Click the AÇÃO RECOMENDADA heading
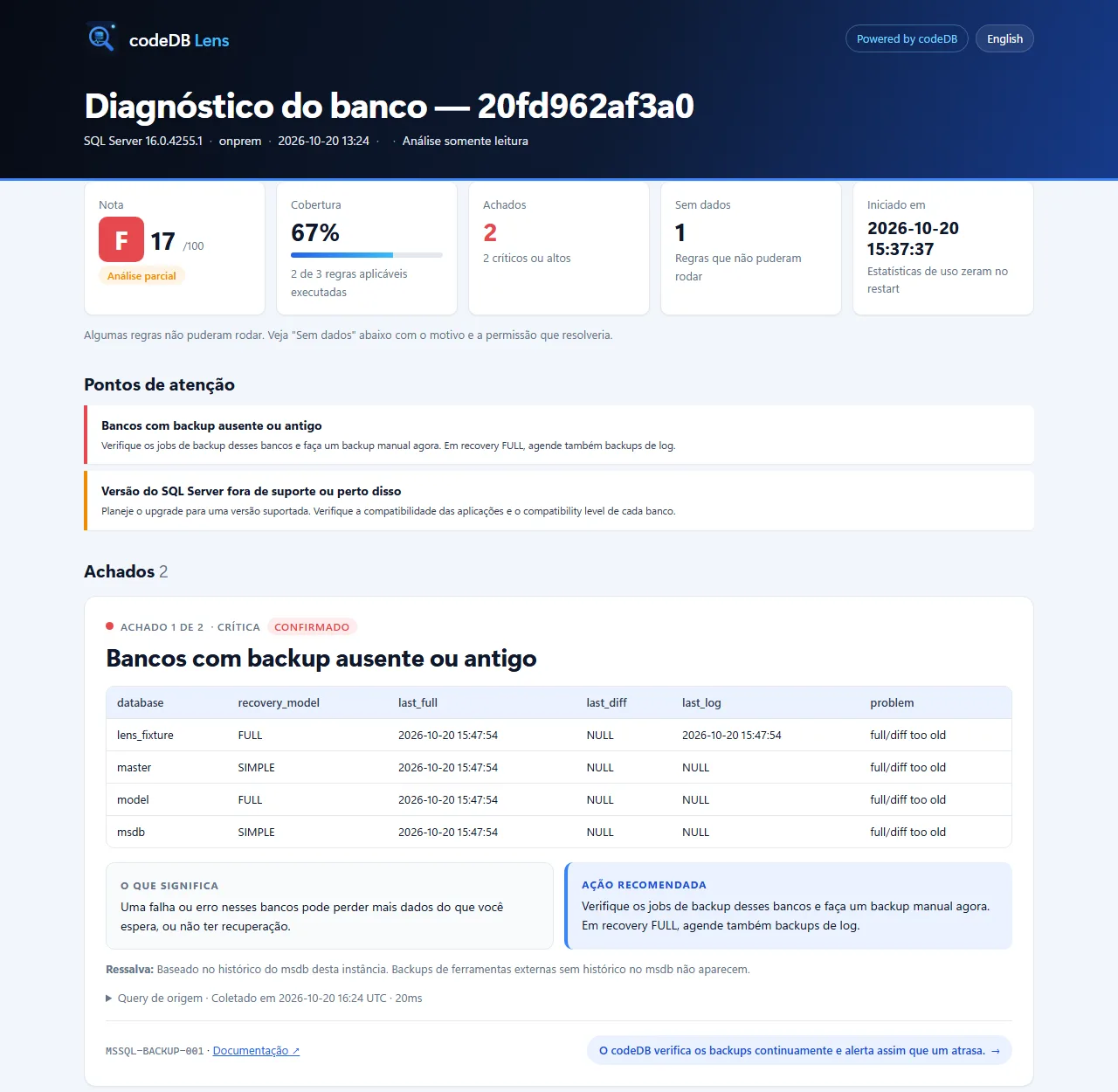The width and height of the screenshot is (1118, 1092). 644,885
